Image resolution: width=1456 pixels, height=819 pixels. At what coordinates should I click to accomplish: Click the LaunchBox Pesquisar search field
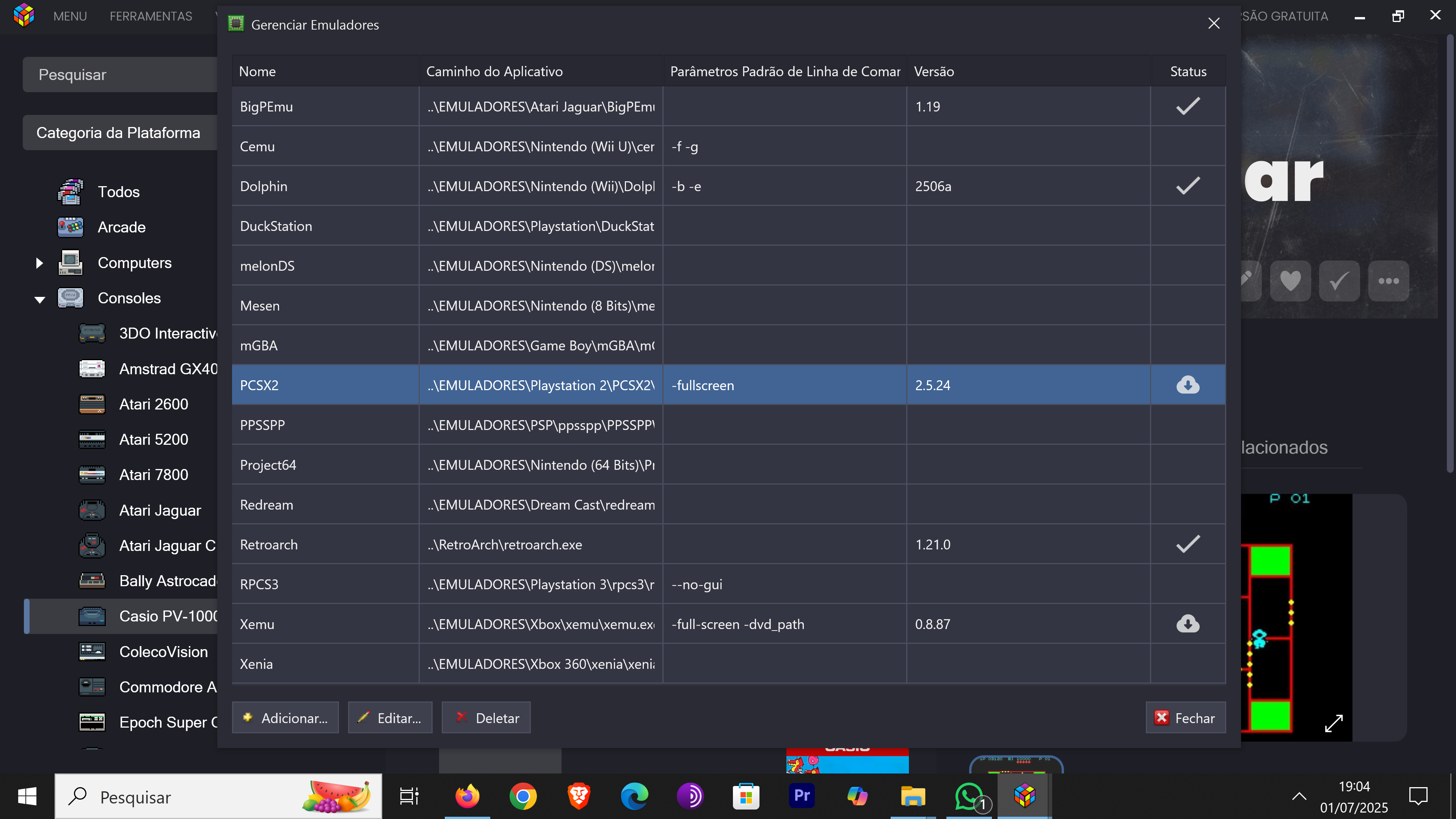(120, 75)
